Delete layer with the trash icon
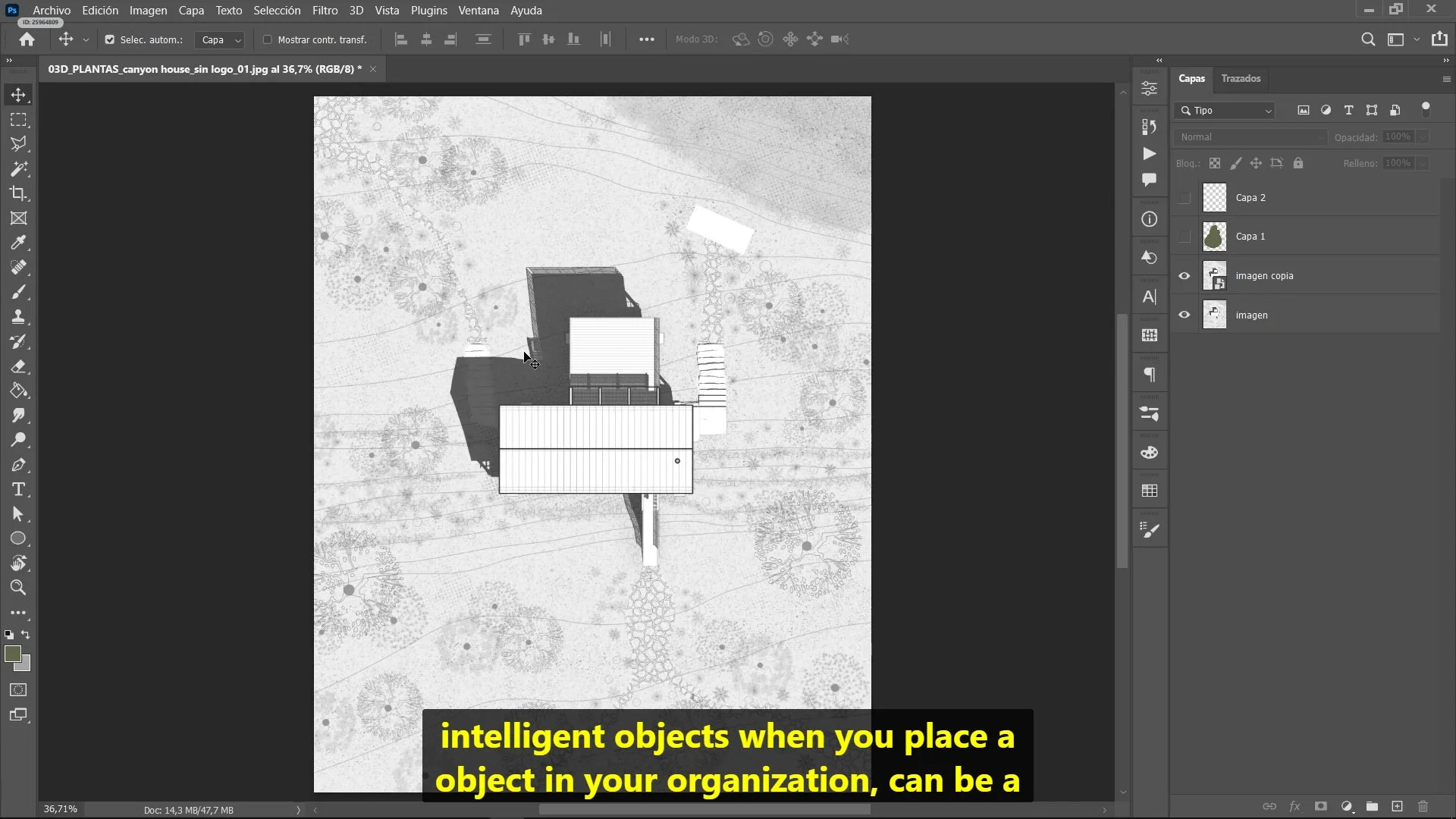 pos(1423,806)
